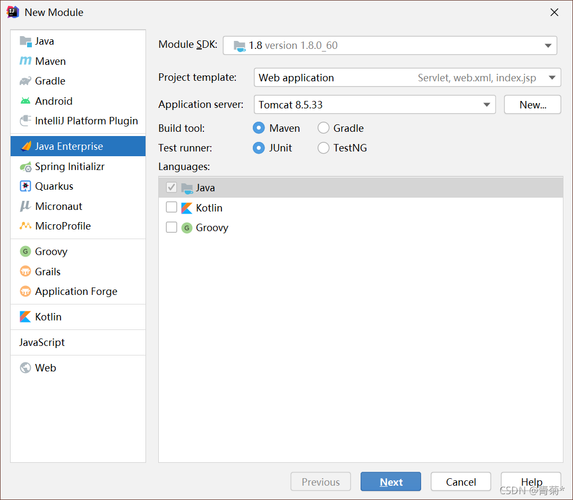Select Grails in the module list

[78, 271]
